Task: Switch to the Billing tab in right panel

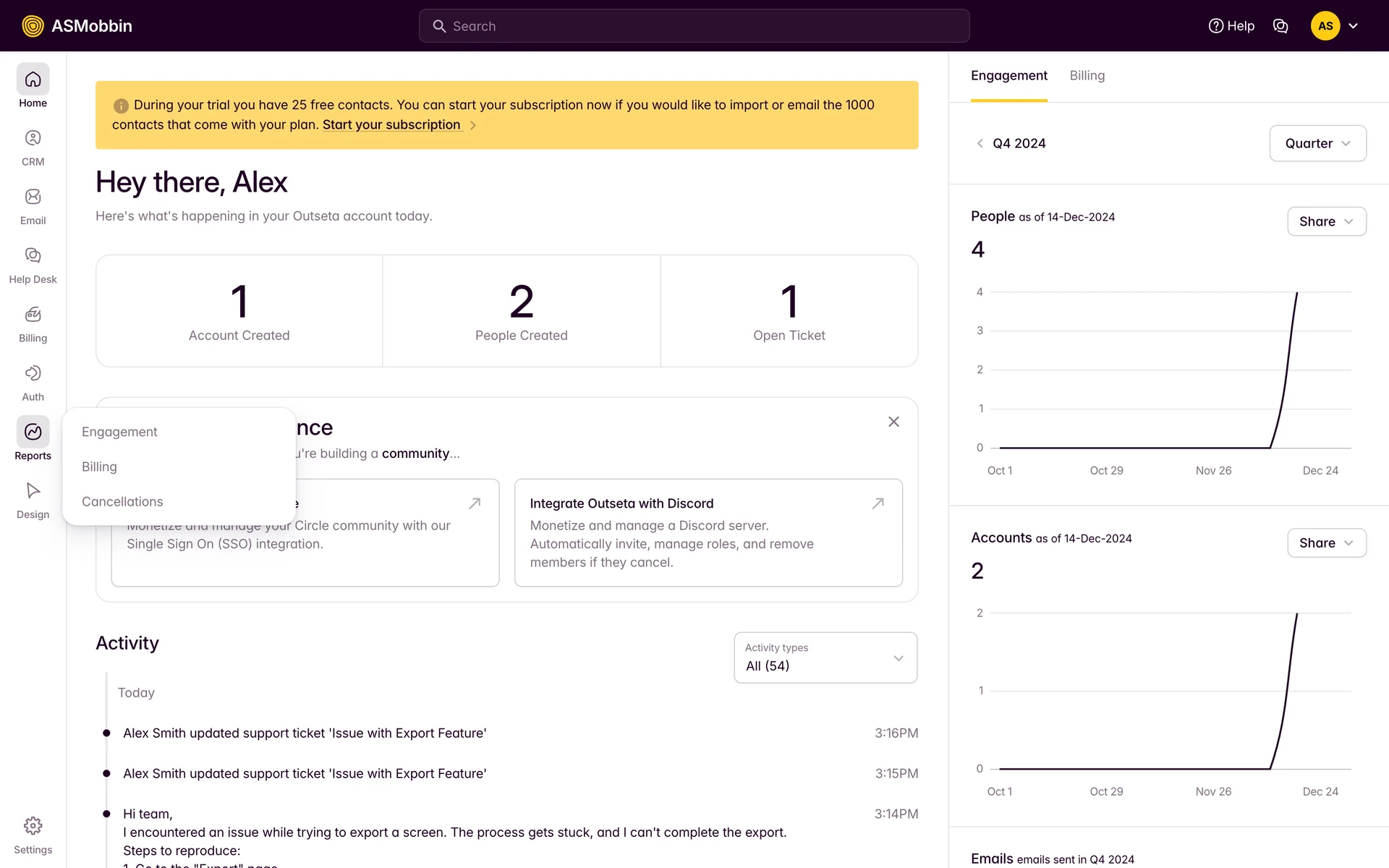Action: tap(1087, 76)
